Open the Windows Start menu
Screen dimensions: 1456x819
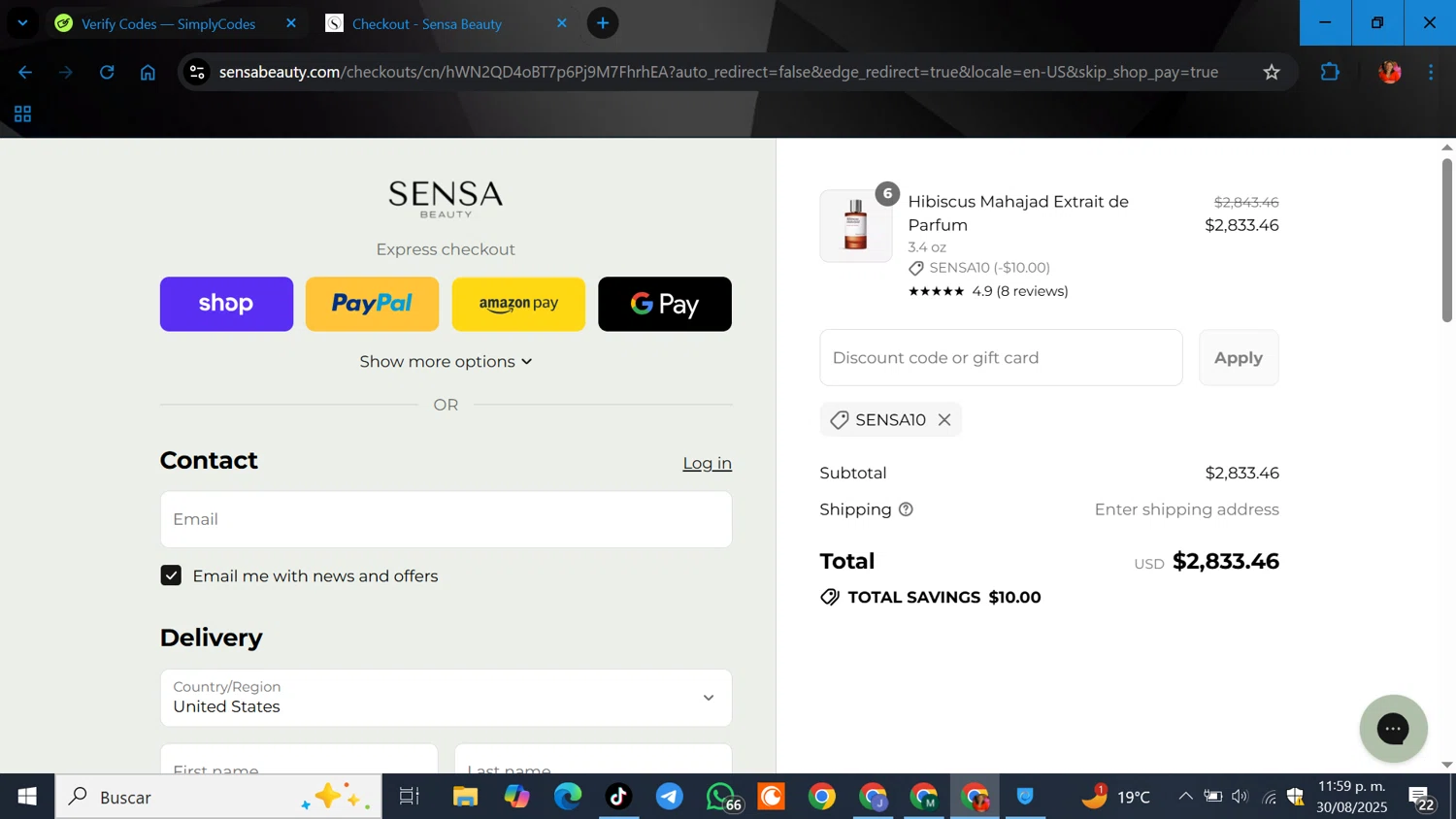pos(27,797)
